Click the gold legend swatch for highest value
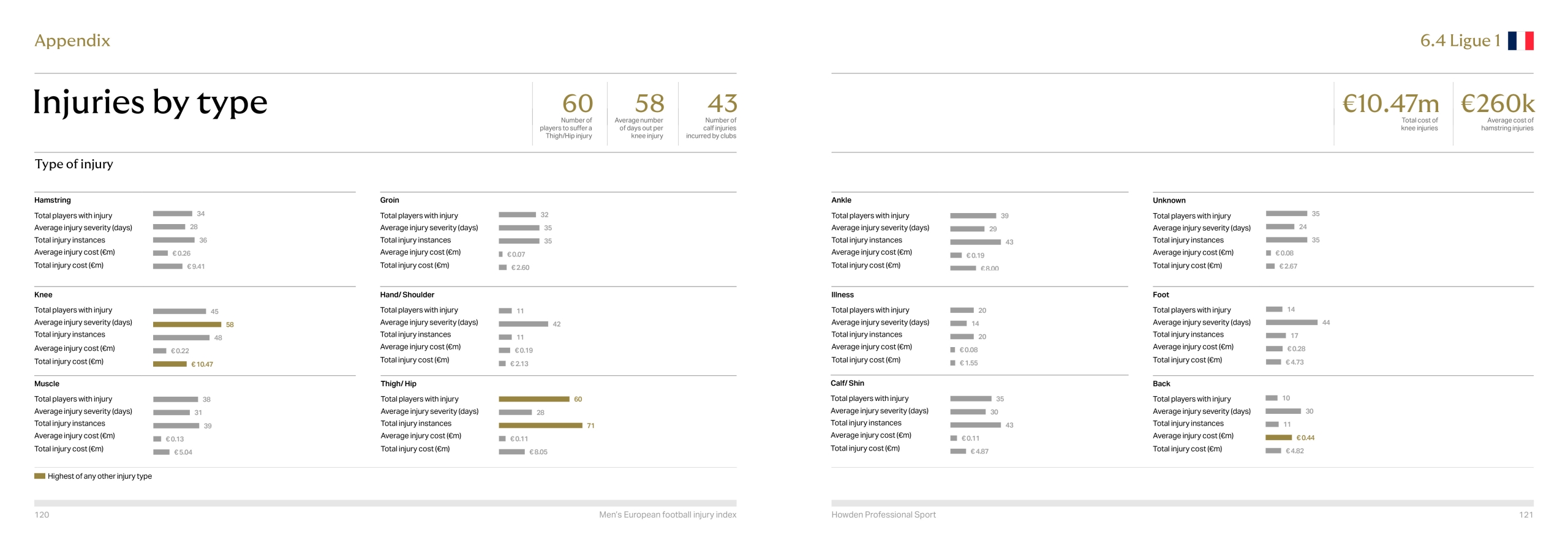The height and width of the screenshot is (554, 1568). pos(40,476)
